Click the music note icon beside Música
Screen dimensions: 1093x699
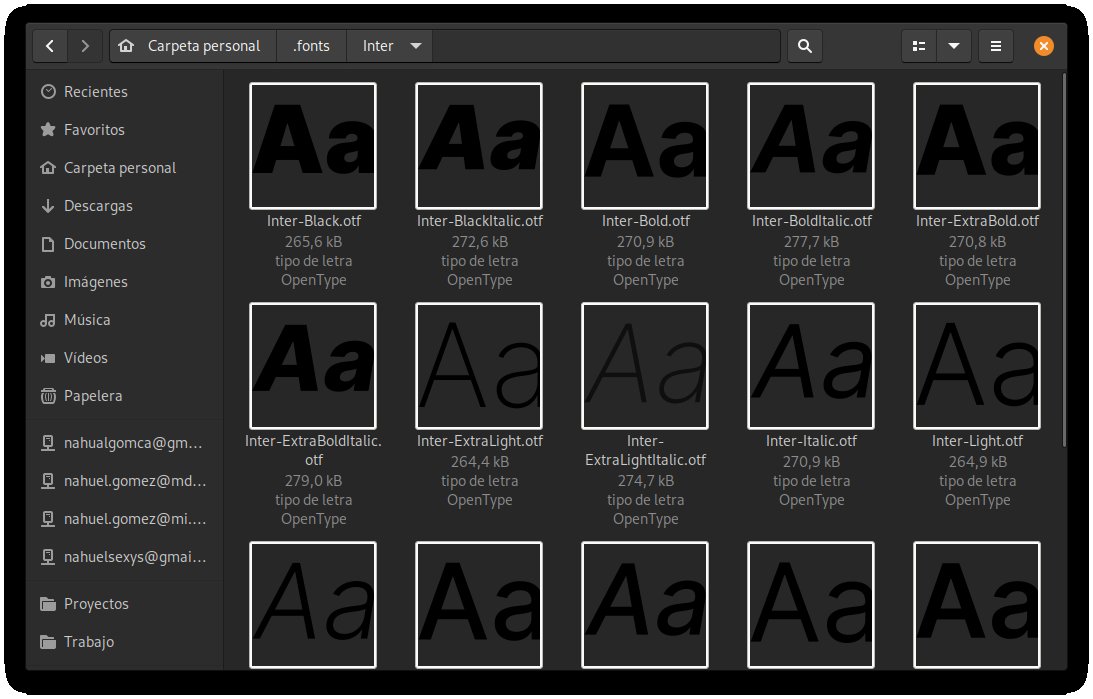coord(48,320)
